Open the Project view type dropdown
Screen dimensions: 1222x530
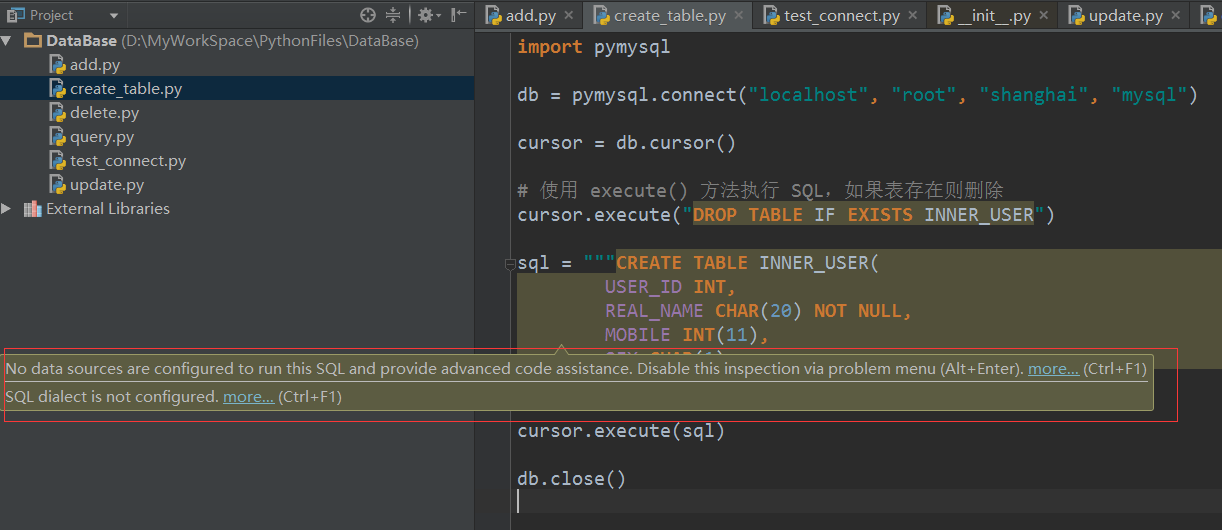point(113,16)
